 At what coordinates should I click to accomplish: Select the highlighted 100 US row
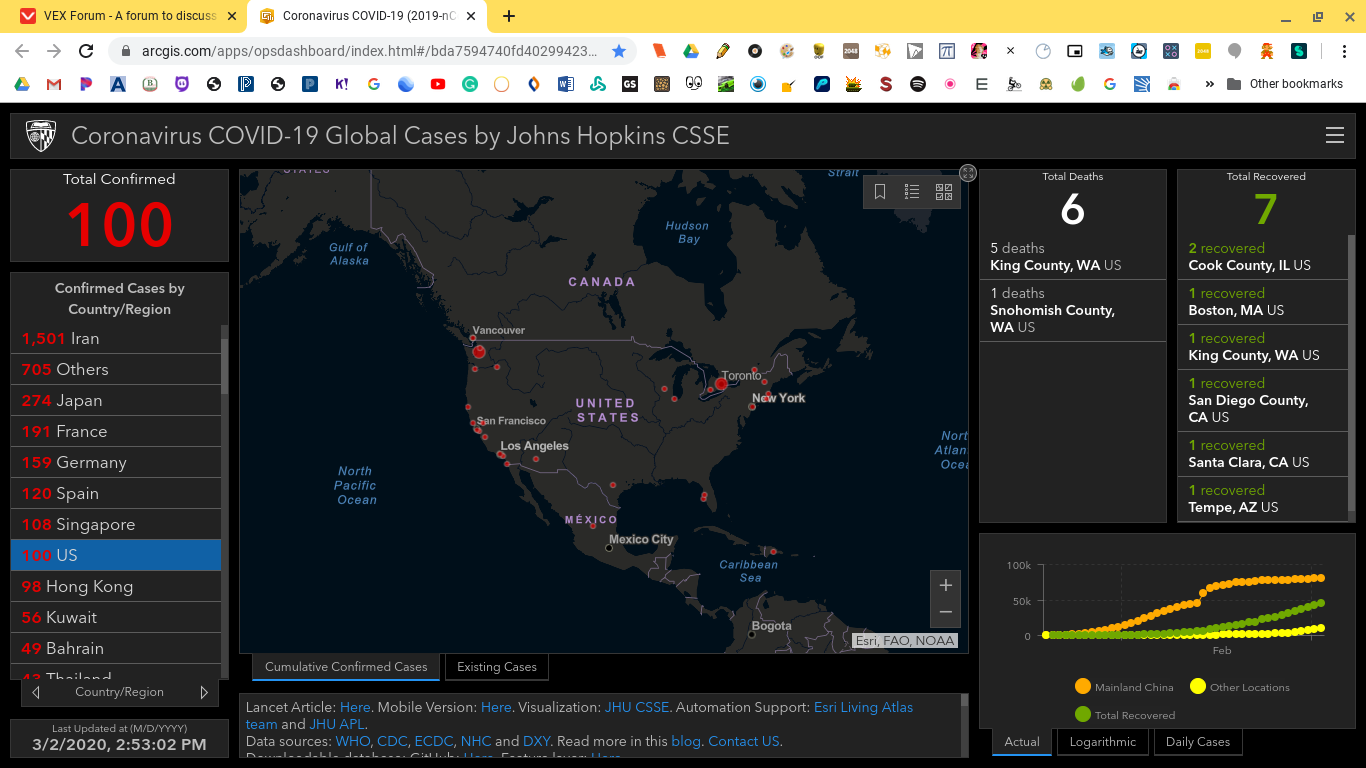click(x=116, y=555)
